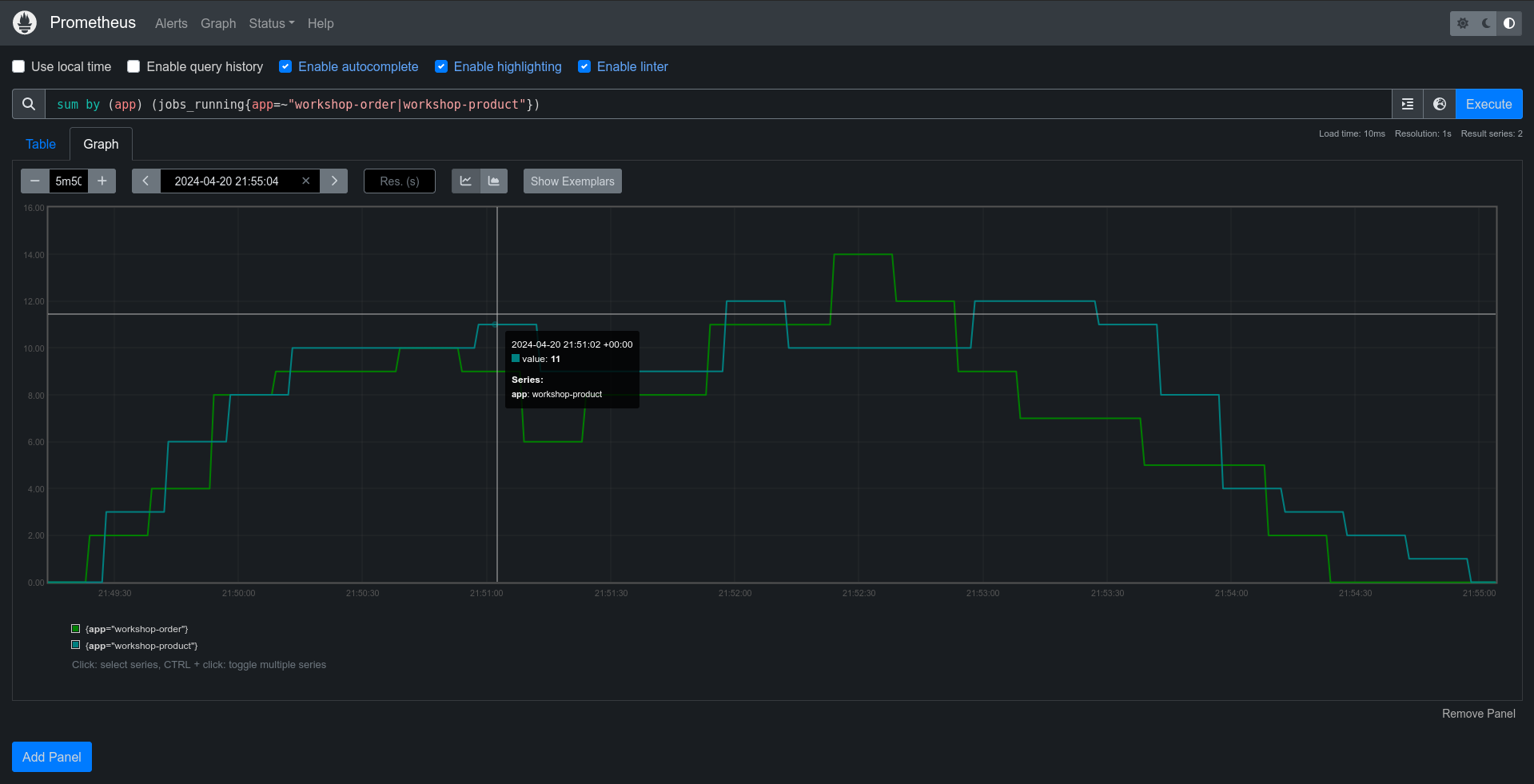Click the workshop-product legend color swatch

tap(76, 645)
